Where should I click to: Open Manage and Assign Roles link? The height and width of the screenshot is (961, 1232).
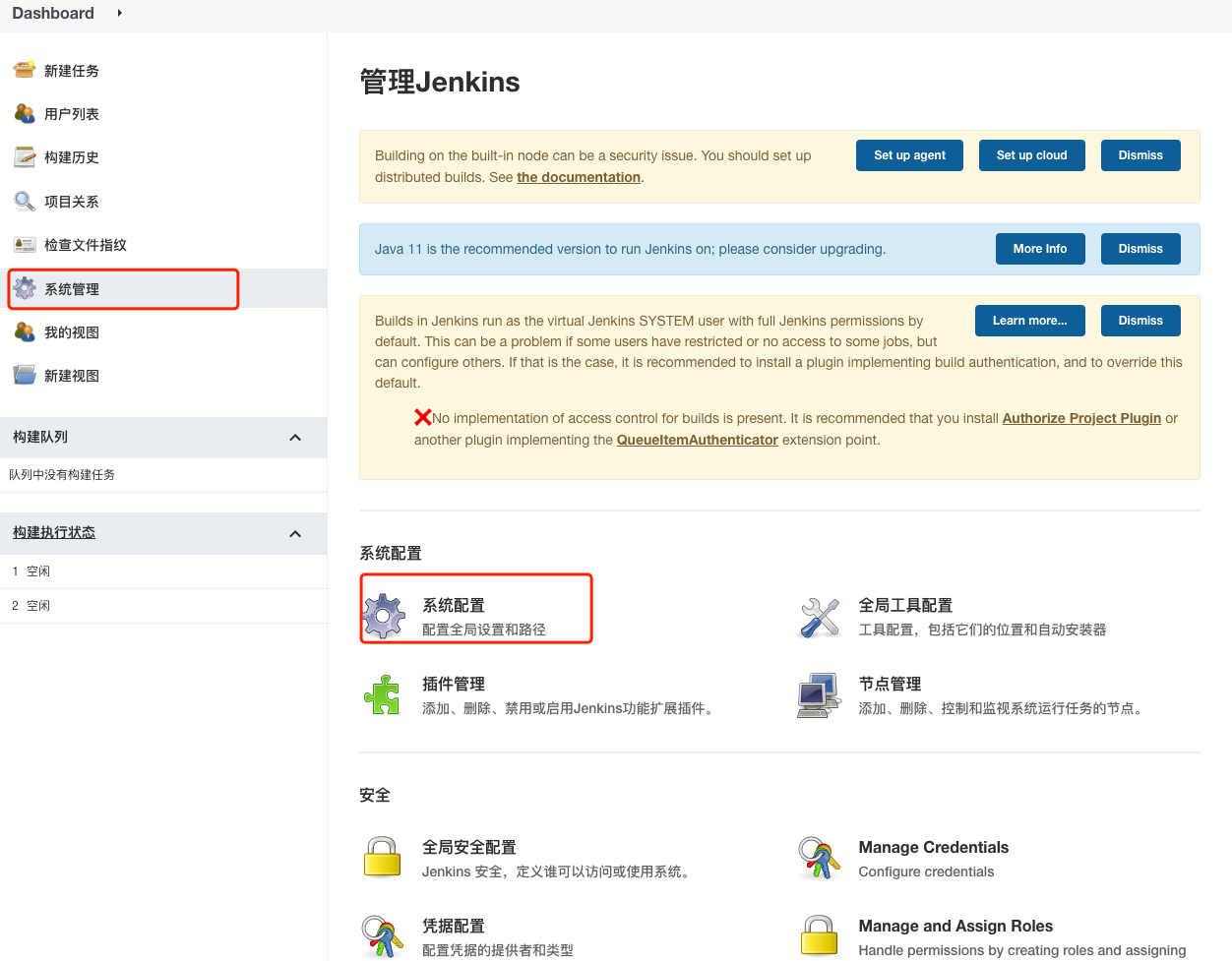[x=955, y=926]
